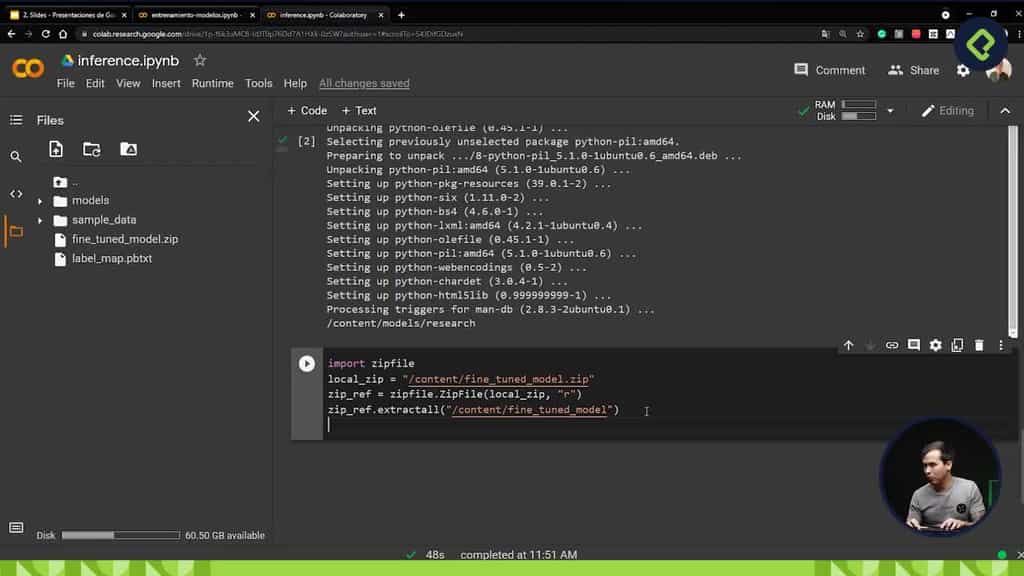Open the Runtime menu

(x=213, y=83)
